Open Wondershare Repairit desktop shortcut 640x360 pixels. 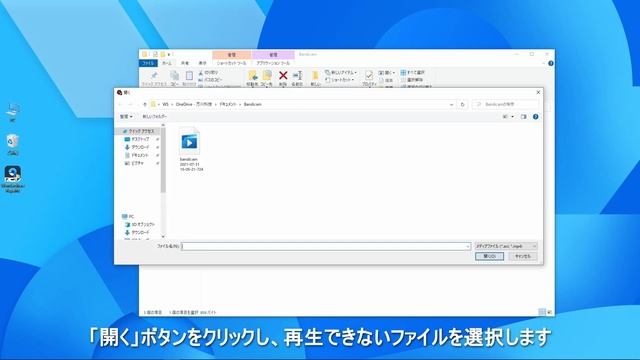(13, 179)
